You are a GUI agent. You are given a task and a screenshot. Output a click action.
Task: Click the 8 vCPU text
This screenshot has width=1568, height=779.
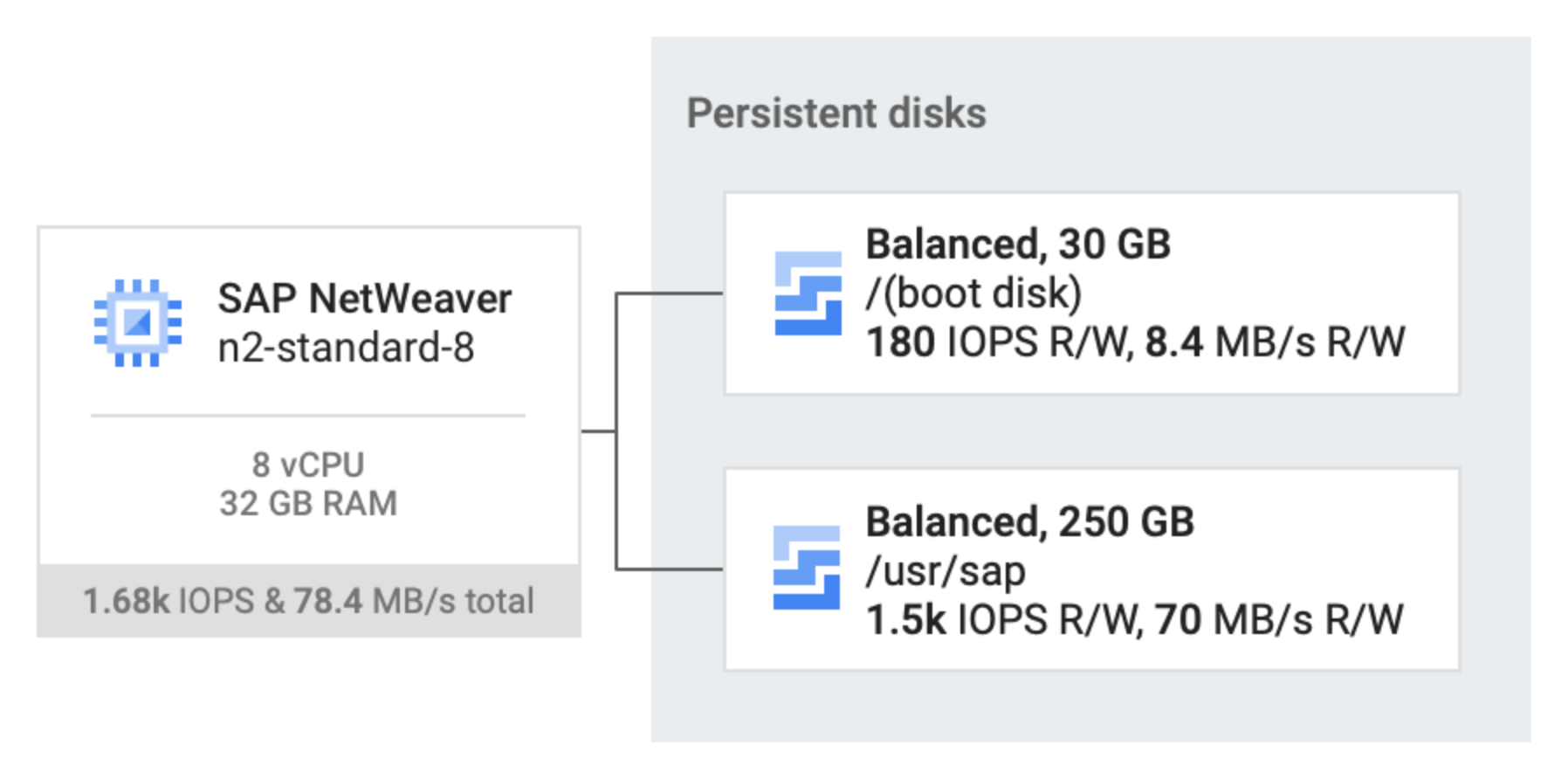click(x=308, y=465)
